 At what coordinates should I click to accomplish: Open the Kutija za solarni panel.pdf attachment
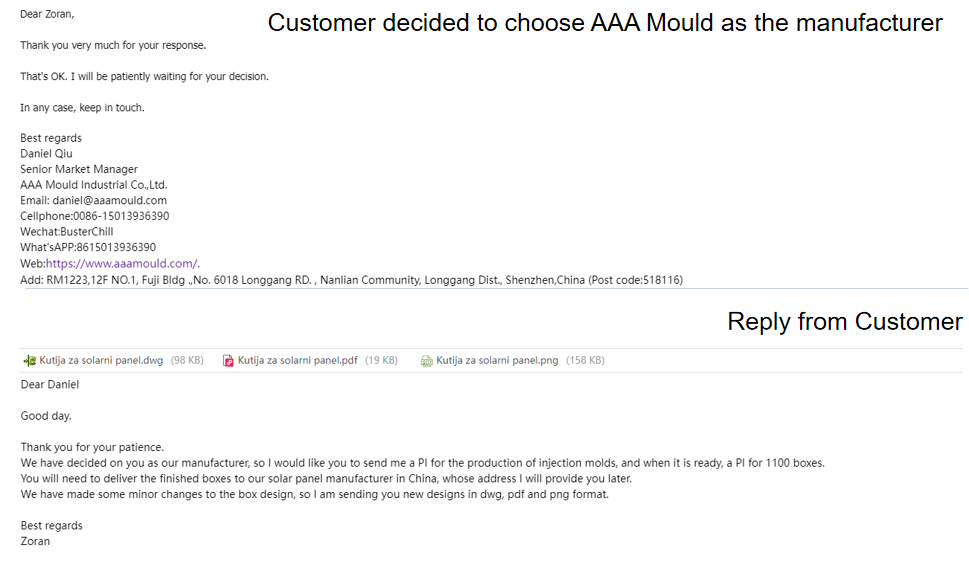point(297,360)
